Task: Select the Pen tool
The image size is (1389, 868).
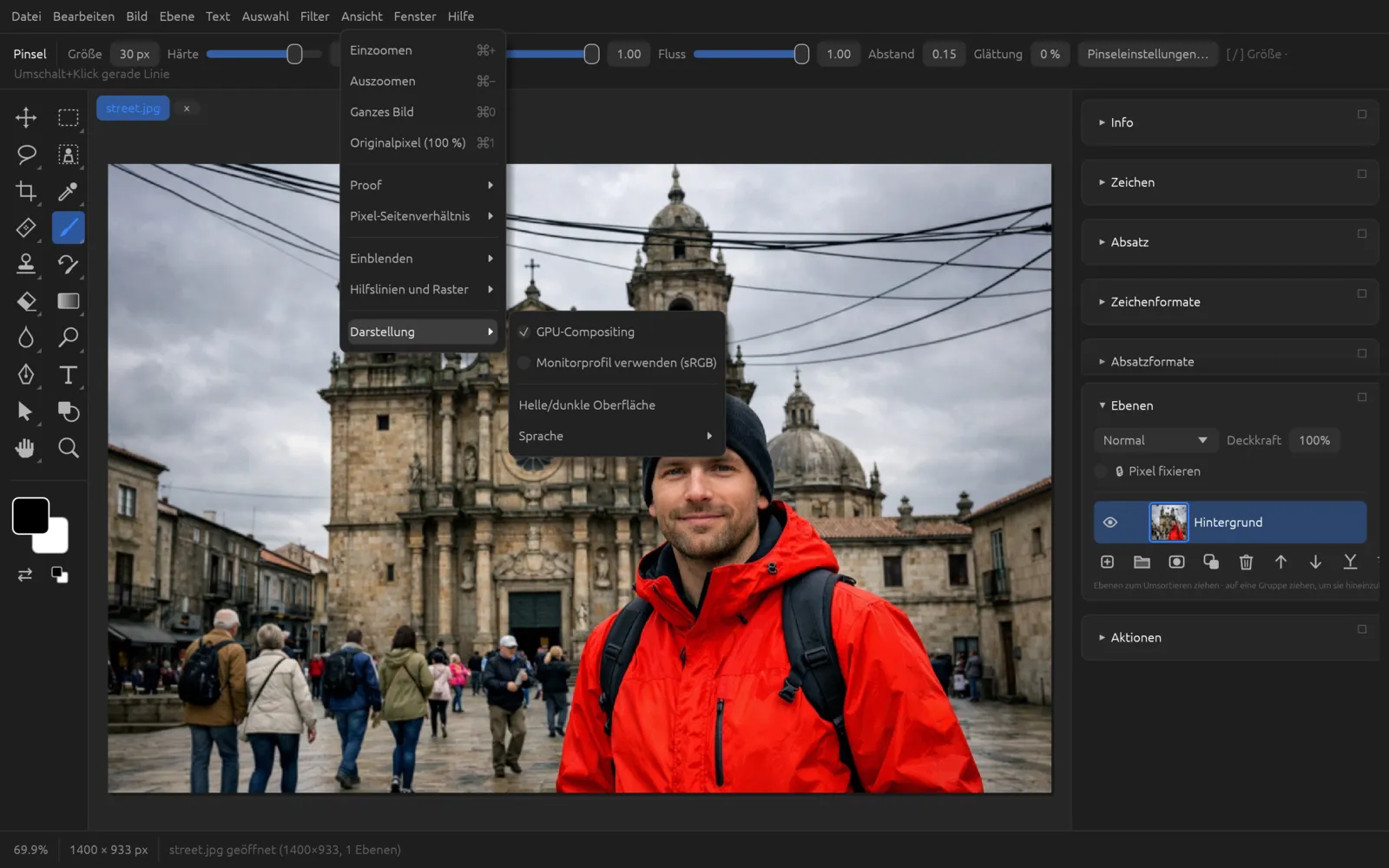Action: click(26, 374)
